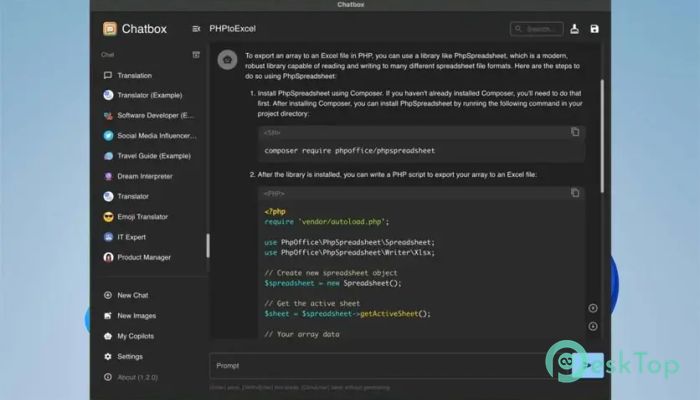Click the chat list scrollbar in sidebar
Viewport: 700px width, 400px height.
point(208,246)
